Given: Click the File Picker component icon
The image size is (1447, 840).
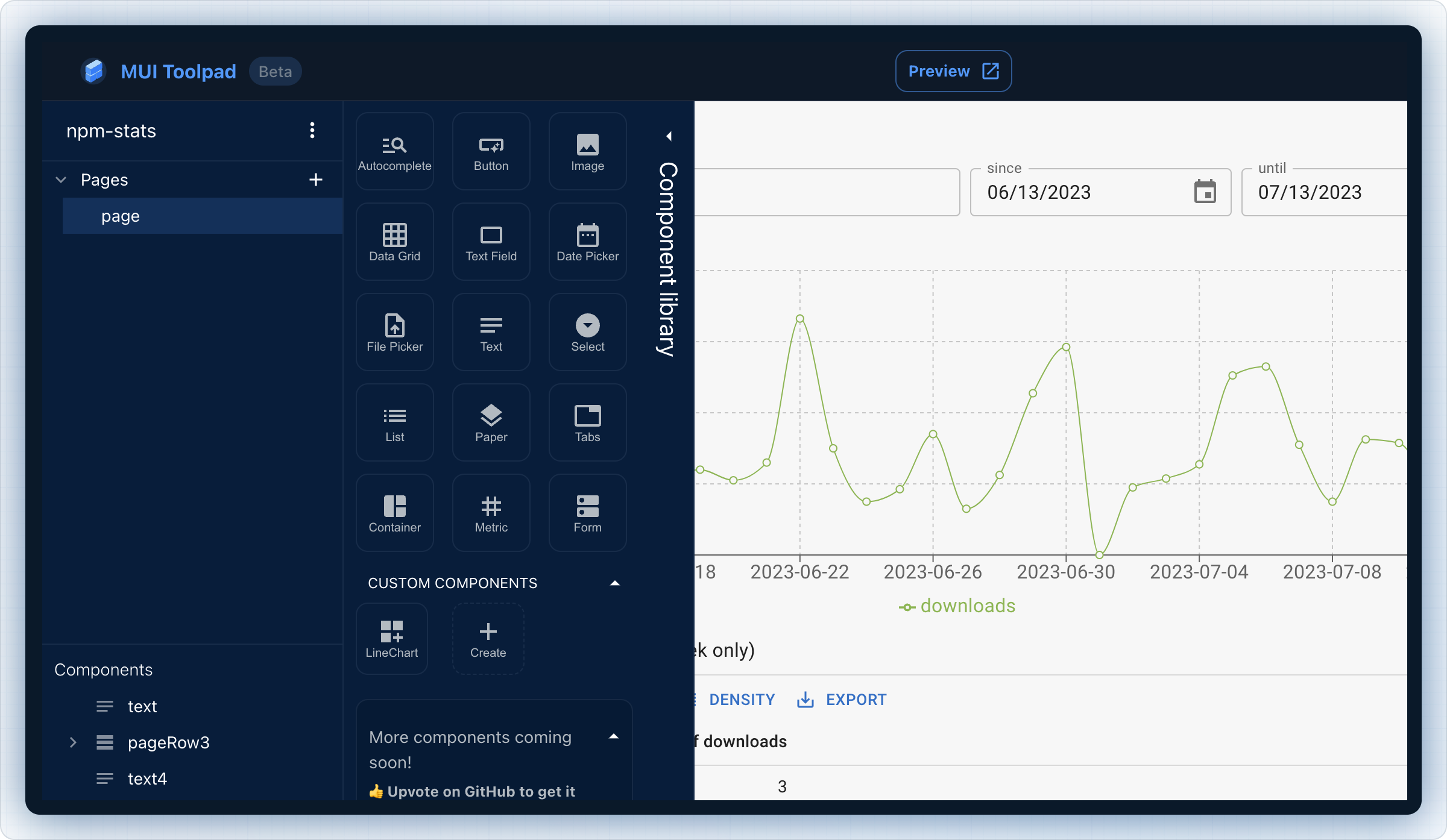Looking at the screenshot, I should point(393,331).
